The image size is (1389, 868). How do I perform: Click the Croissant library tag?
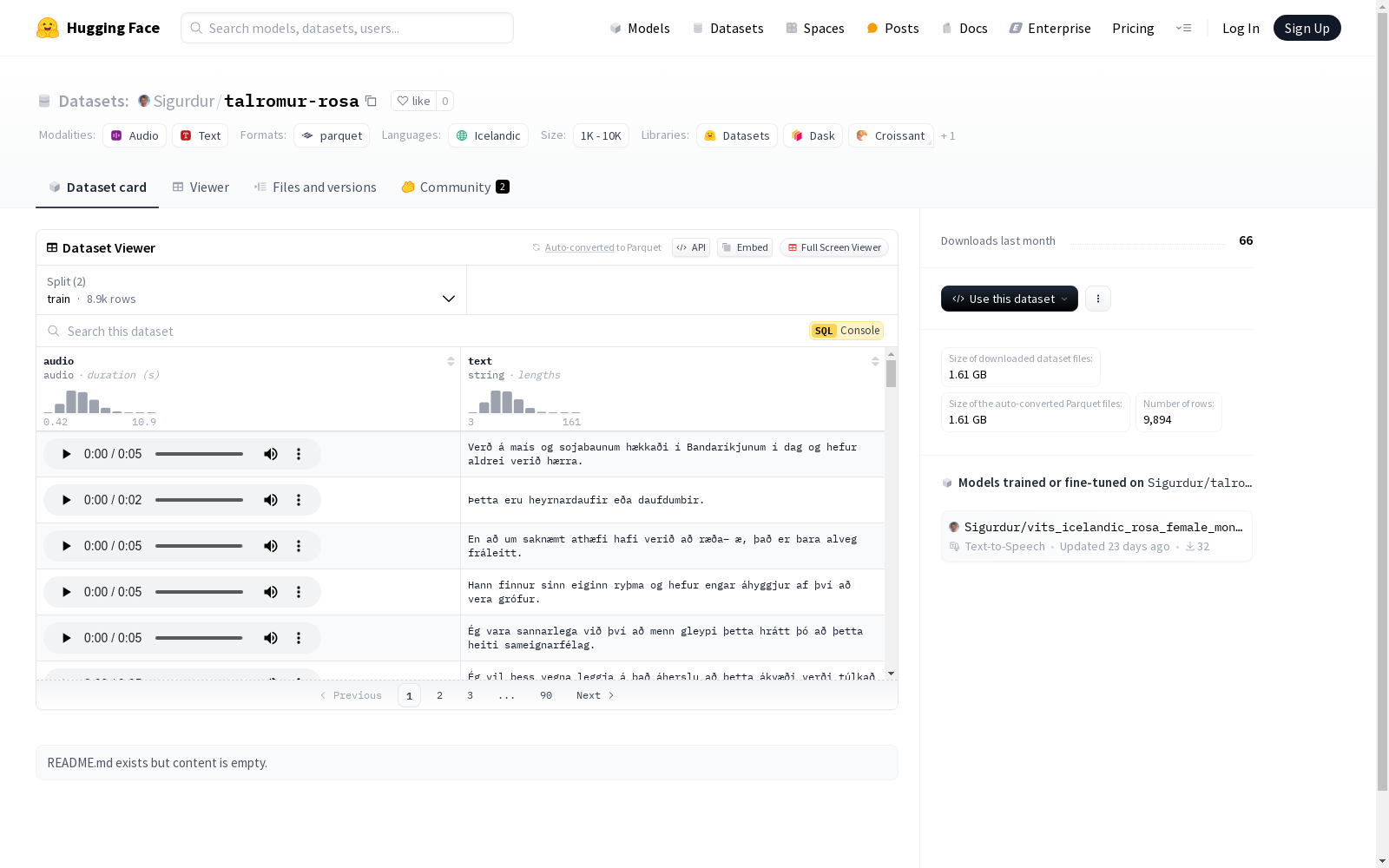pyautogui.click(x=891, y=135)
